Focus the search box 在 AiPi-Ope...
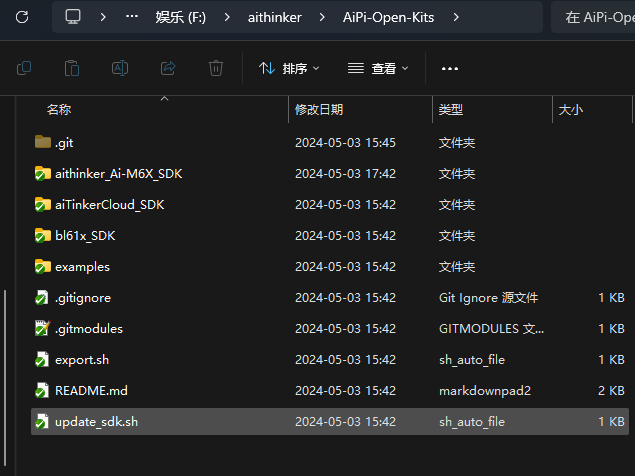Screen dimensions: 635x476 593,17
